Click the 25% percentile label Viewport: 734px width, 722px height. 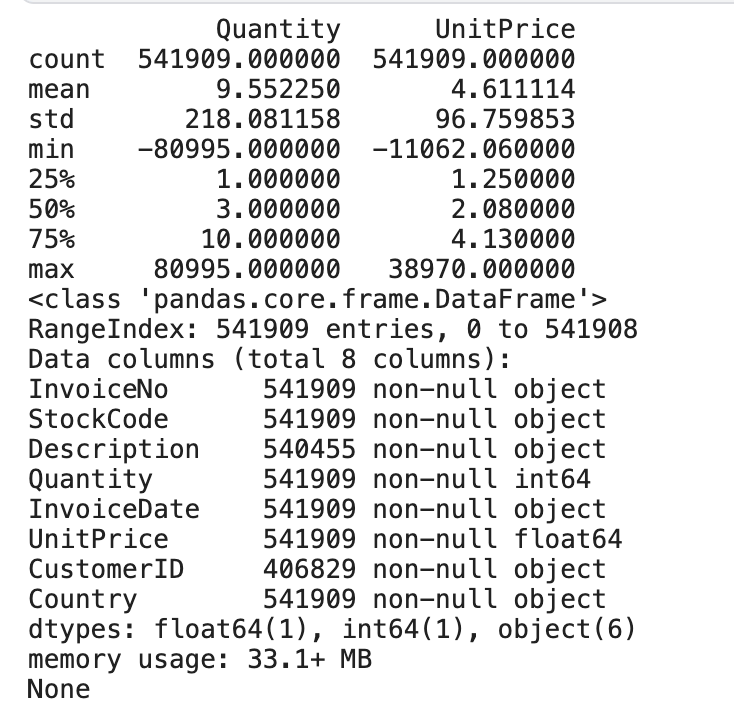pyautogui.click(x=52, y=179)
